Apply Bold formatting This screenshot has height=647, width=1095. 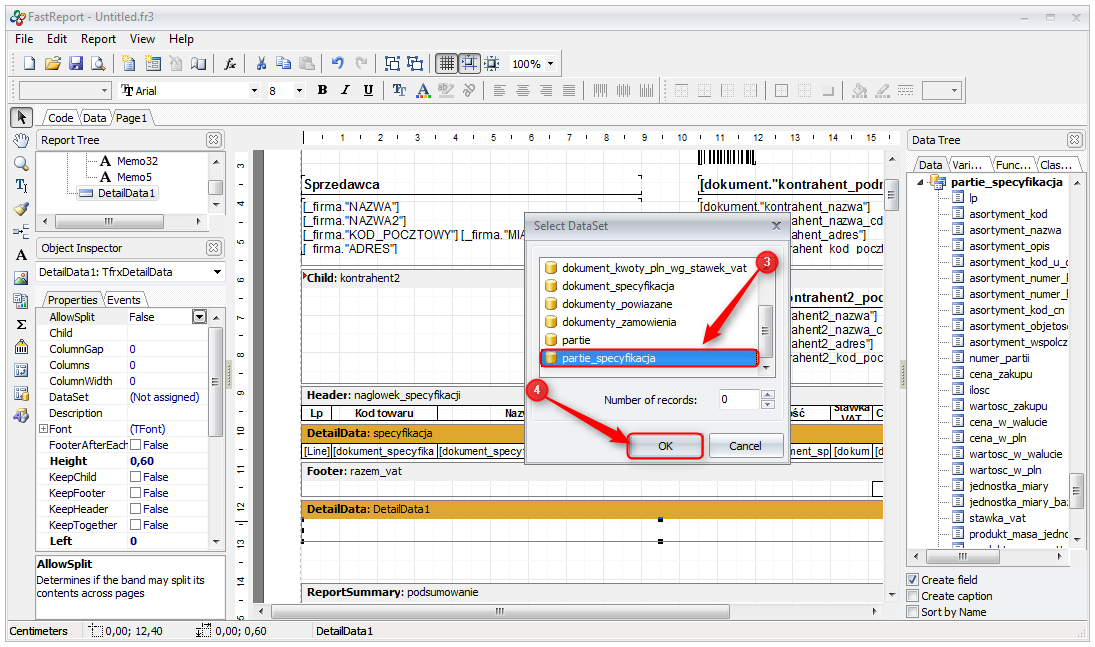322,90
